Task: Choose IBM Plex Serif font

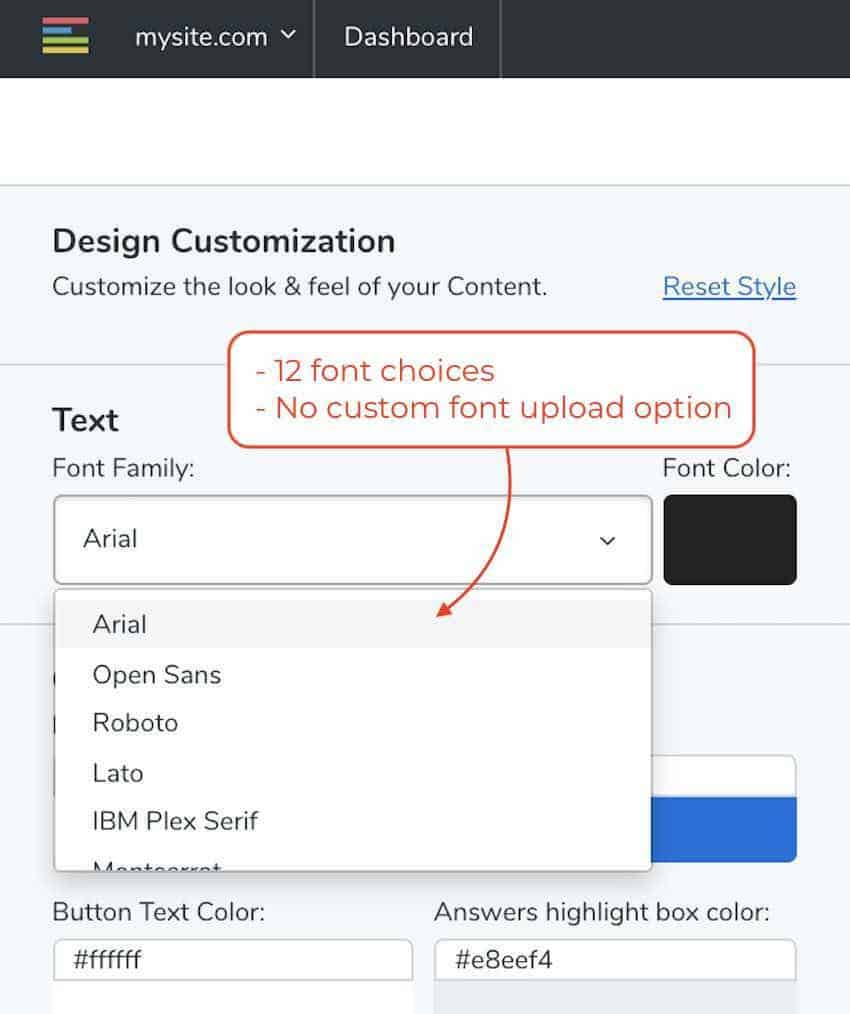Action: point(353,821)
